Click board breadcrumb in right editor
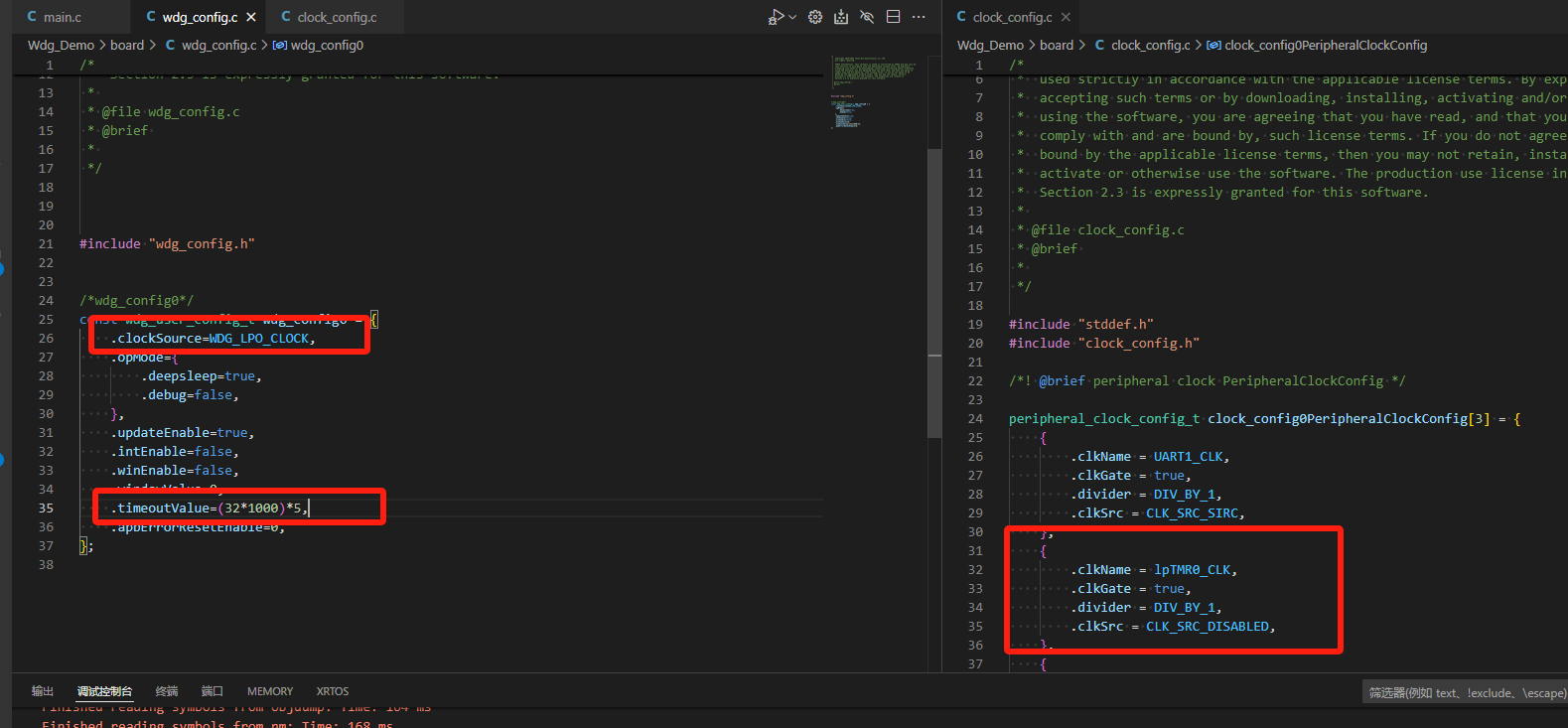1568x728 pixels. coord(1057,45)
